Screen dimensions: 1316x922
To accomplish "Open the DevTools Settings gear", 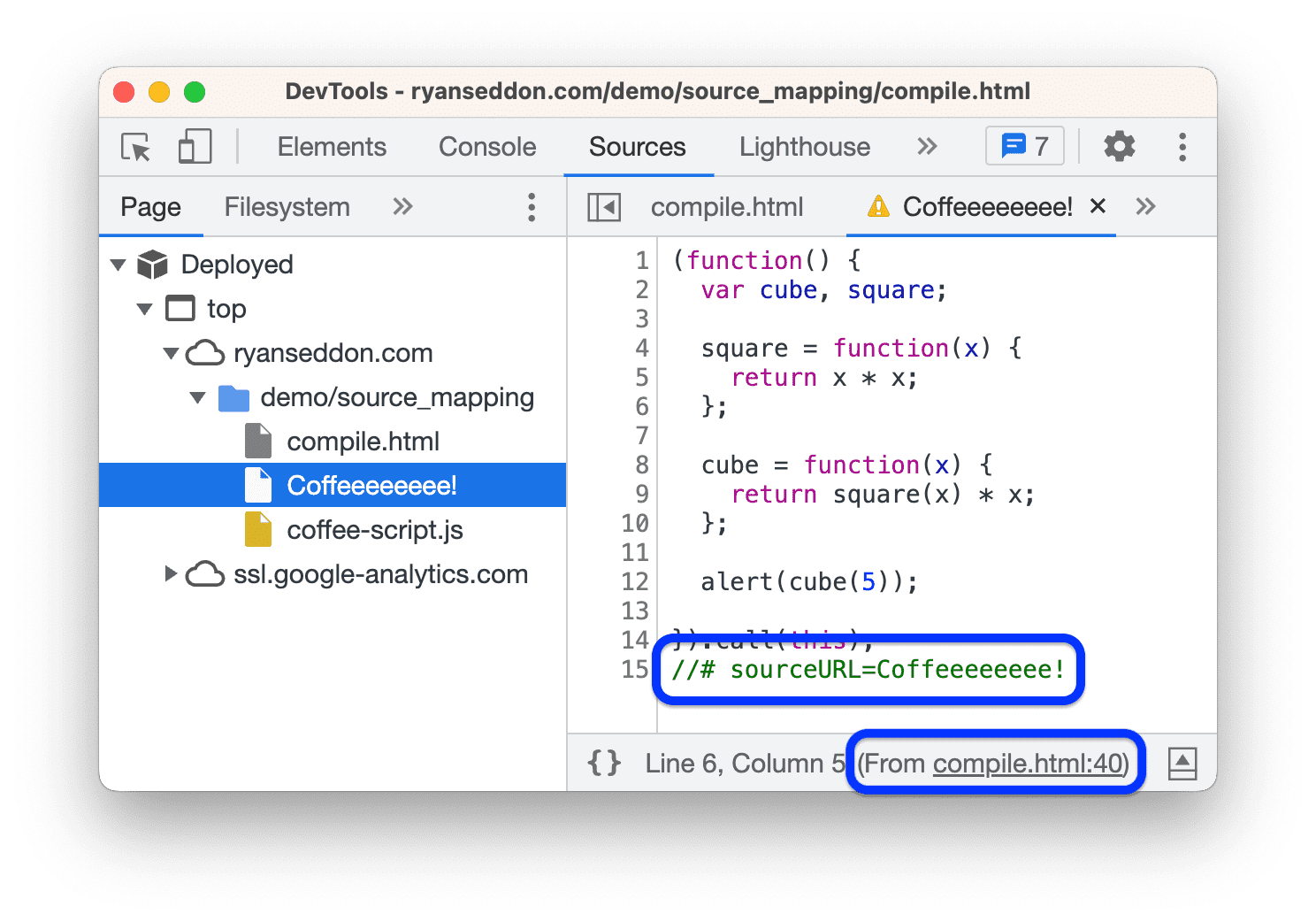I will tap(1119, 146).
